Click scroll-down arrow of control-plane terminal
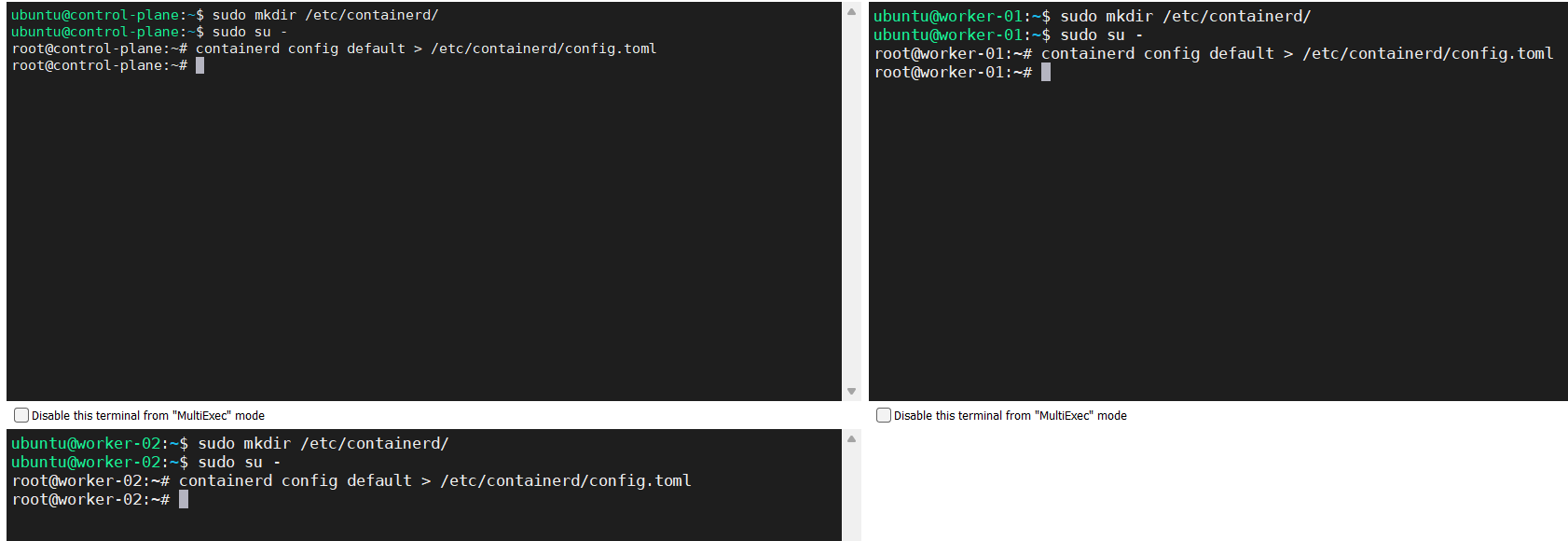 851,392
